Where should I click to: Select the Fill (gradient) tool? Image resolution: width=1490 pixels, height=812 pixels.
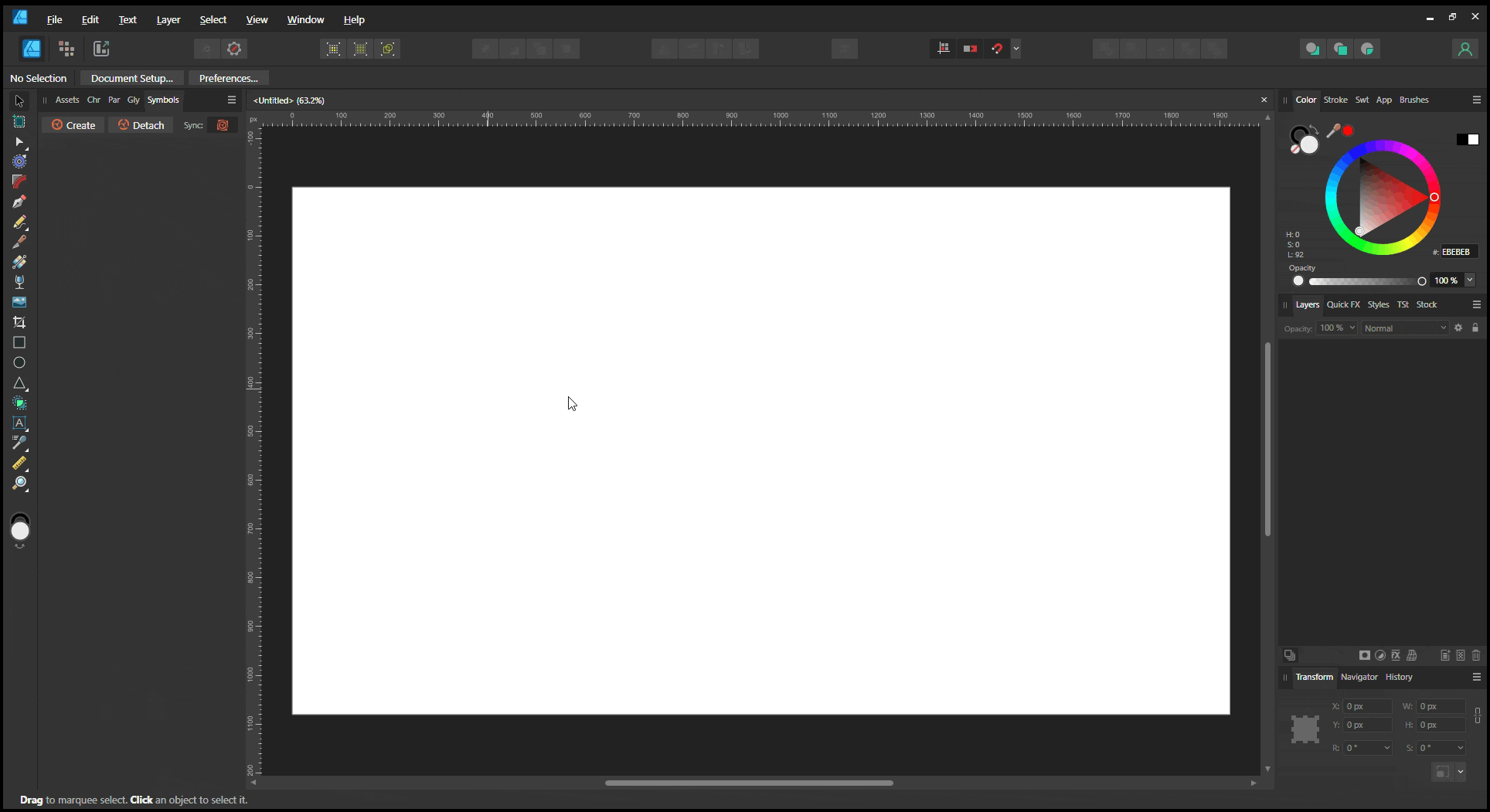[x=19, y=262]
